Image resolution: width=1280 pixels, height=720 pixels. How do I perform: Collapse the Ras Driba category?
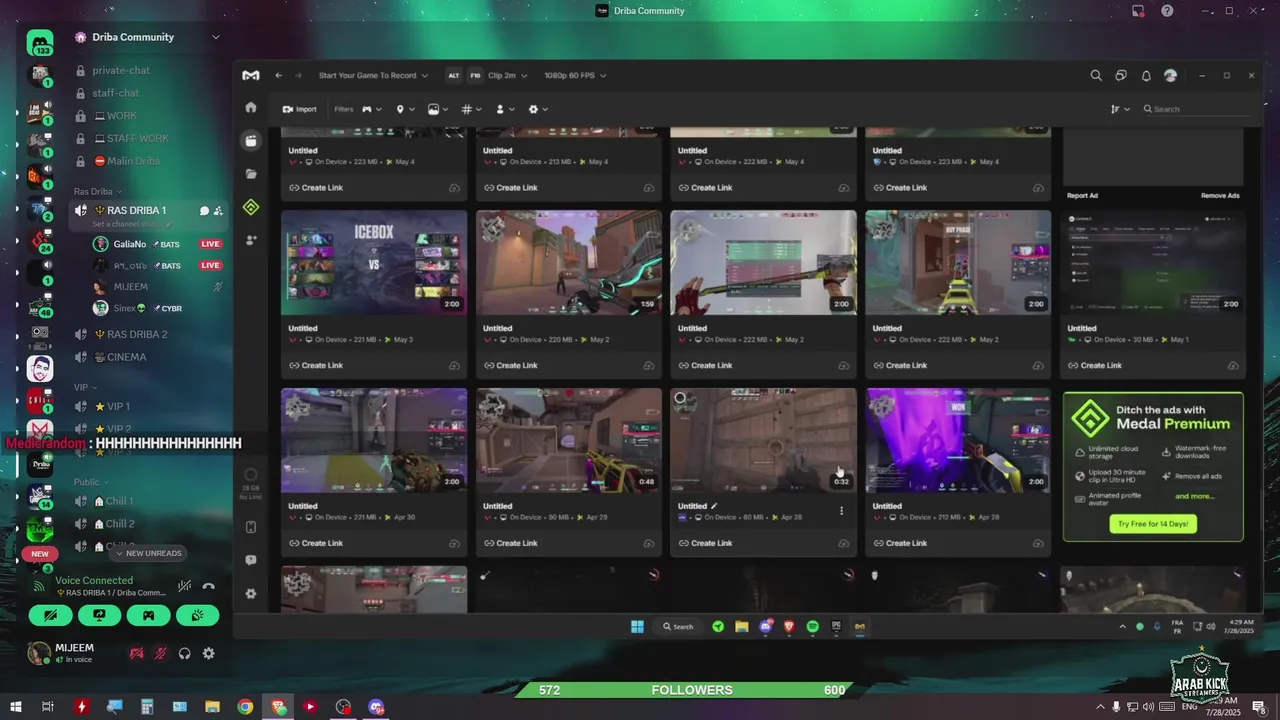(x=97, y=191)
